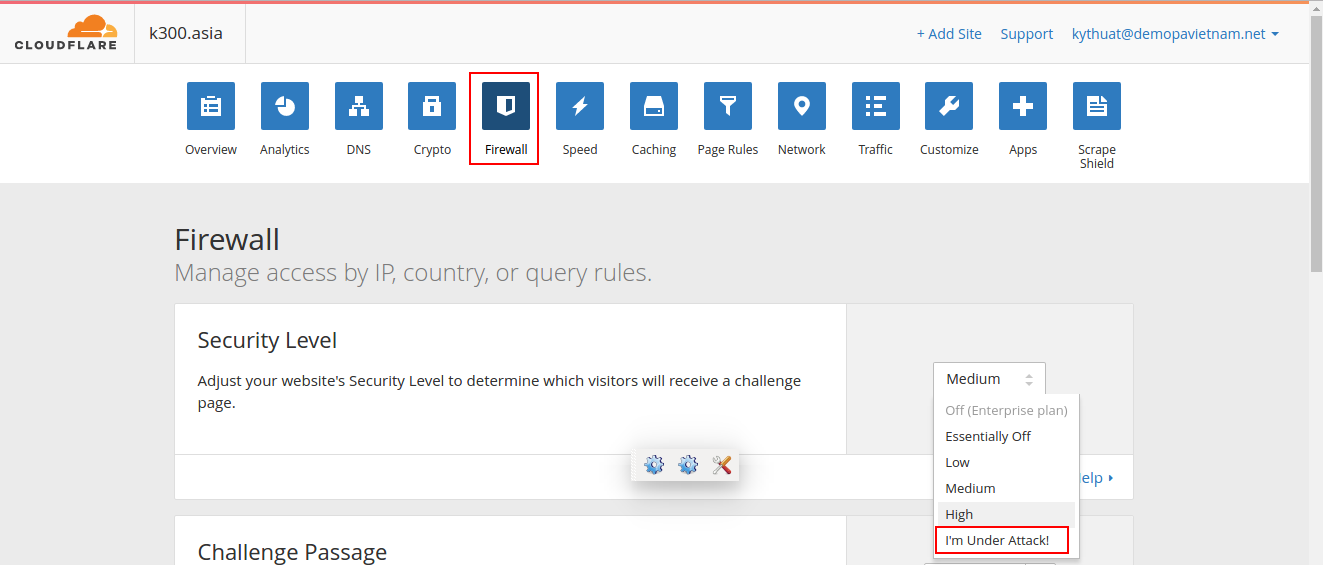The width and height of the screenshot is (1323, 565).
Task: Open the Support link
Action: click(x=1027, y=34)
